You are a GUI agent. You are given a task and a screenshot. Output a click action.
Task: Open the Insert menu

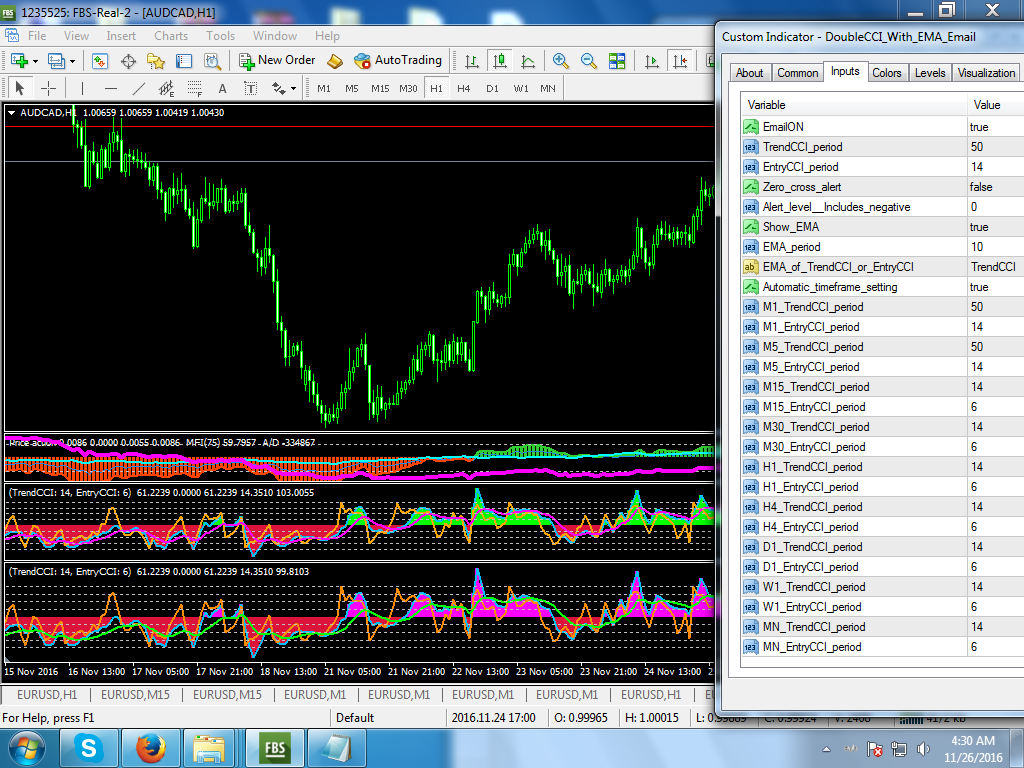pos(121,36)
